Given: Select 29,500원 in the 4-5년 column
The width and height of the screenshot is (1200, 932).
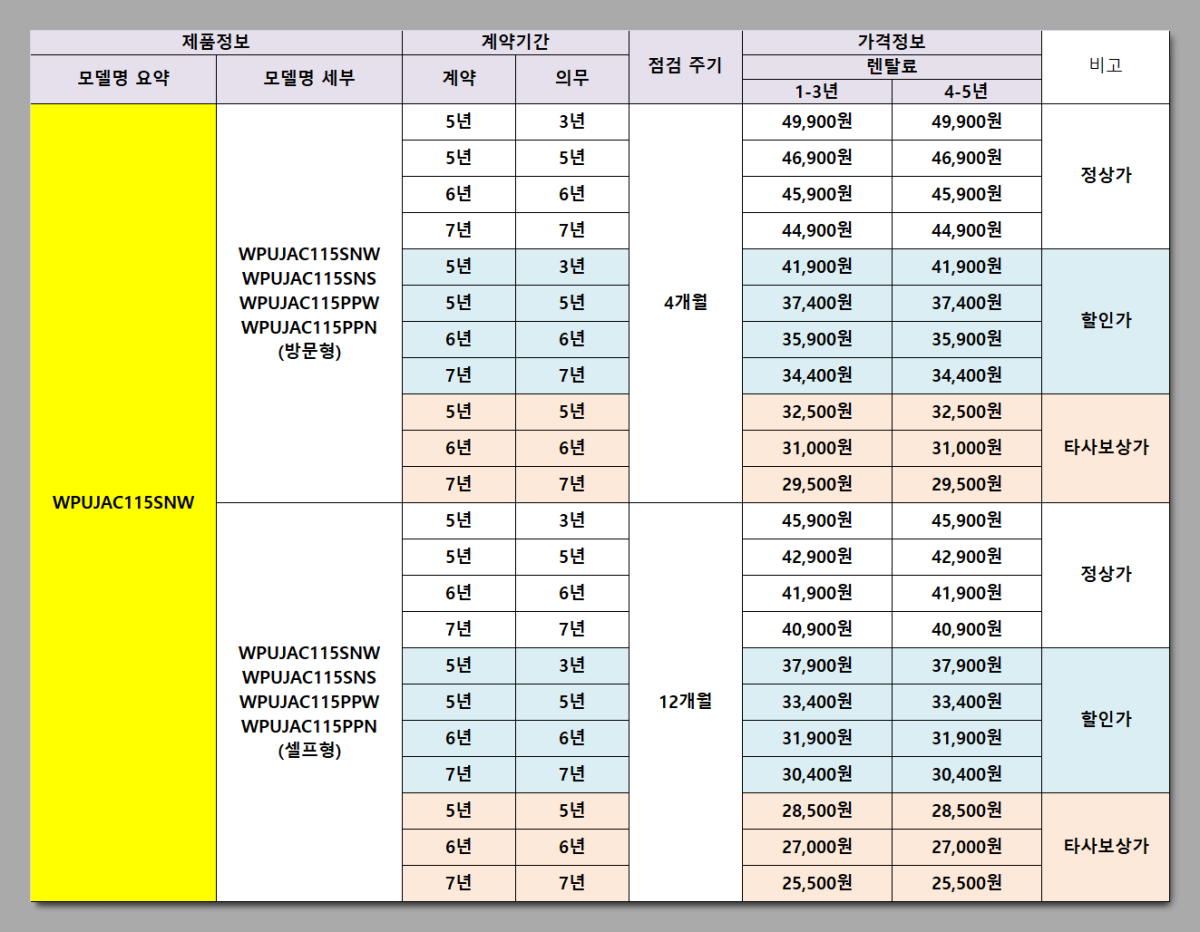Looking at the screenshot, I should click(966, 484).
